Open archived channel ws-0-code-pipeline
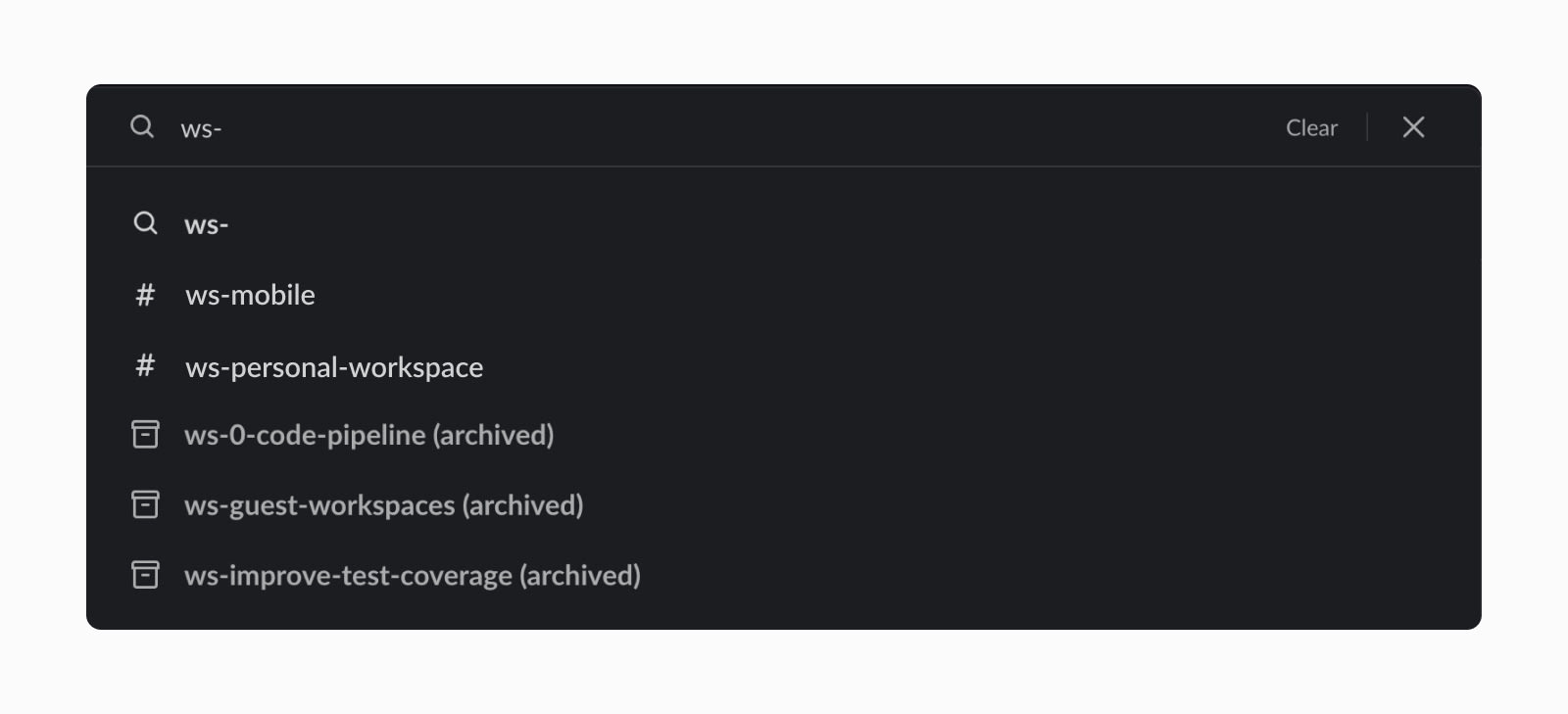 coord(783,434)
